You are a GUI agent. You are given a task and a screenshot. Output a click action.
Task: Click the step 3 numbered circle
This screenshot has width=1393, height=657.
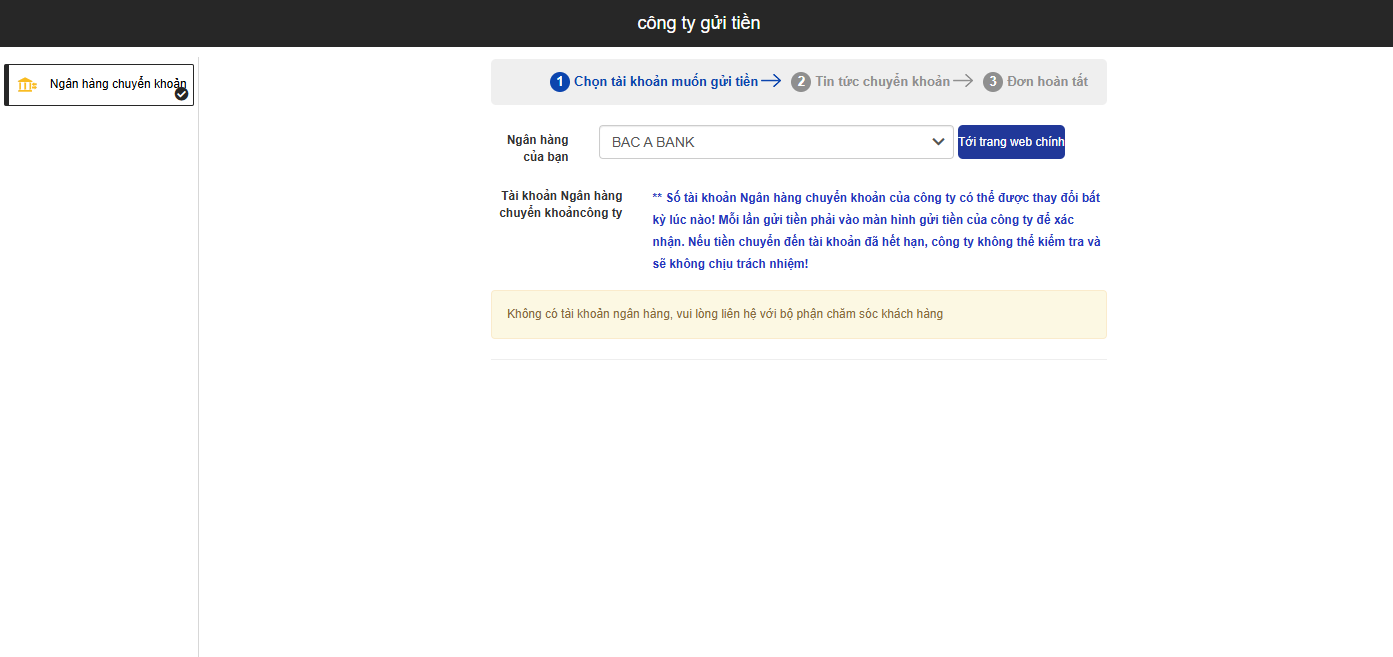tap(992, 82)
